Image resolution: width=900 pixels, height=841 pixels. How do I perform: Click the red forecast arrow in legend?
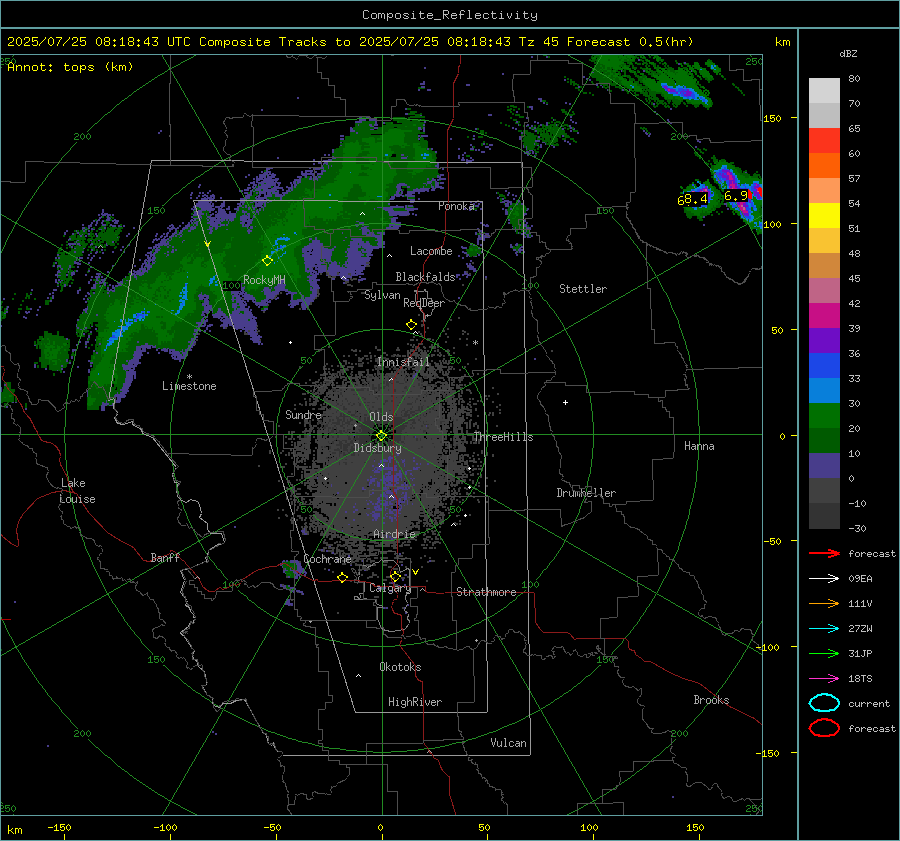click(824, 553)
